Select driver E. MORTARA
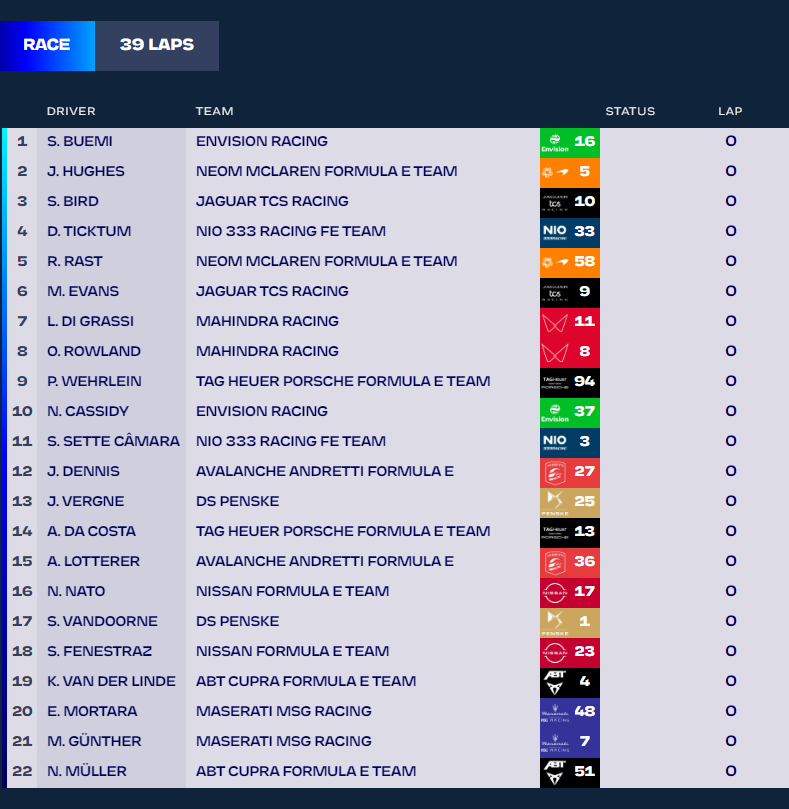The width and height of the screenshot is (789, 809). coord(92,711)
